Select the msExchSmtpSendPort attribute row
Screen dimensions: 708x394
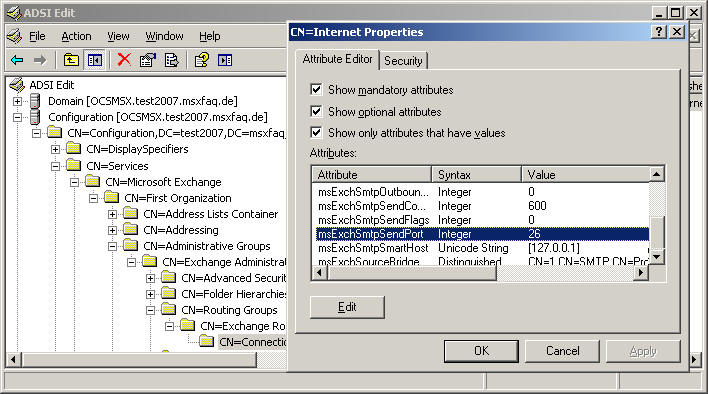click(482, 234)
